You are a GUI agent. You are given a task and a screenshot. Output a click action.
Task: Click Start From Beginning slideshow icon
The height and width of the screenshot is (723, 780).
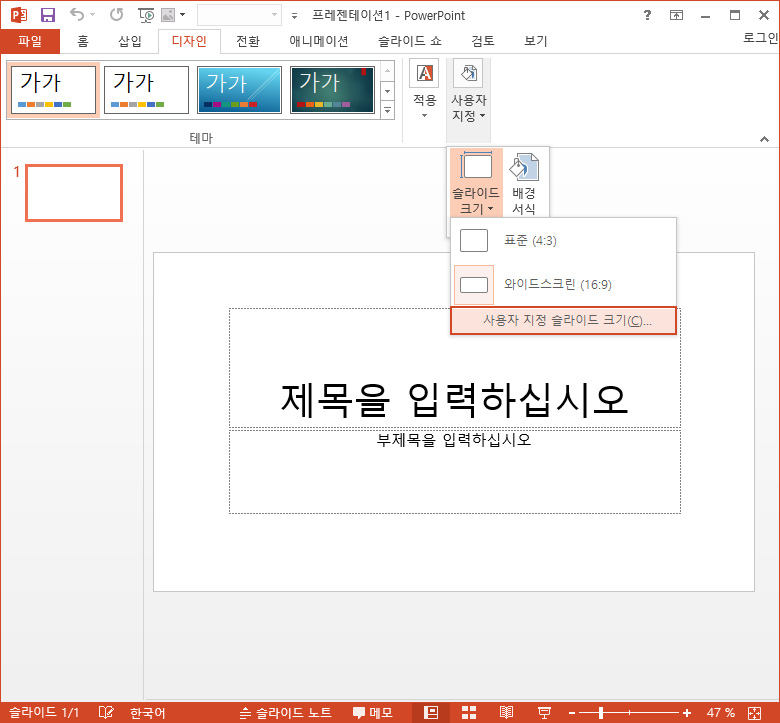(x=146, y=15)
